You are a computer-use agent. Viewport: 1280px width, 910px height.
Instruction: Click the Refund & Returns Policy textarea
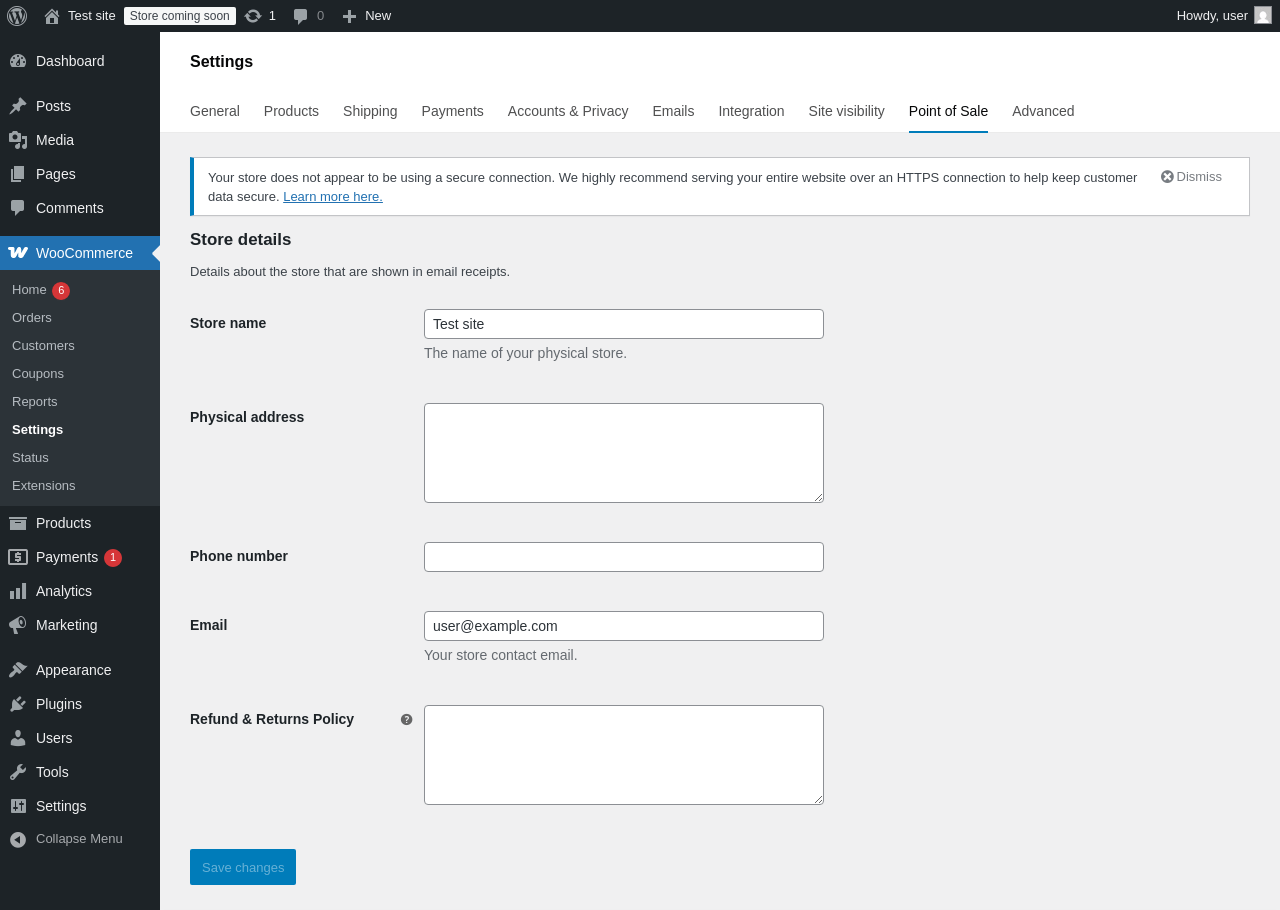(x=624, y=755)
